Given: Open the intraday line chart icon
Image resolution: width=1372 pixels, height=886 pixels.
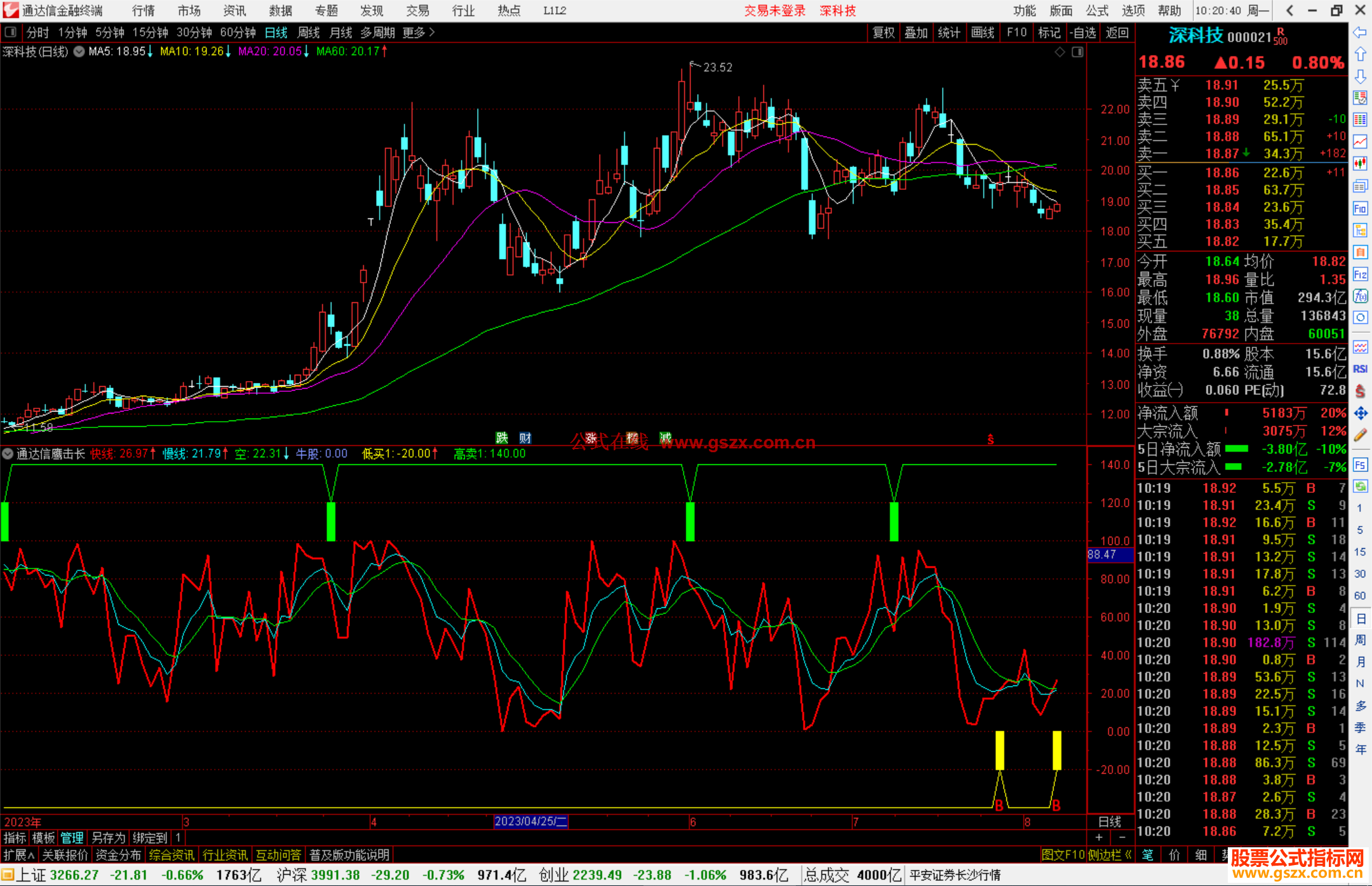Looking at the screenshot, I should pos(1360,142).
